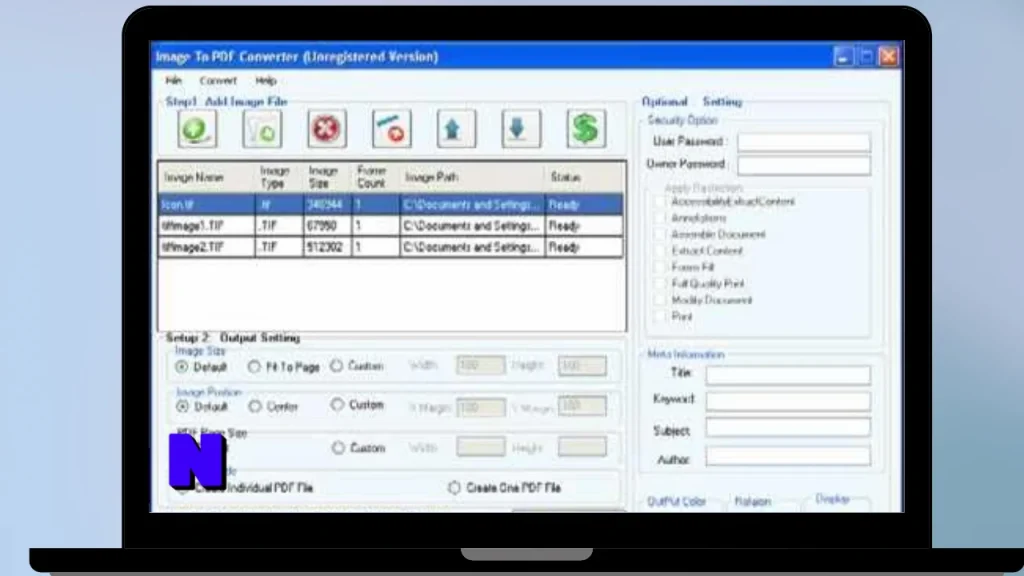Screen dimensions: 1024x576
Task: Click the Keyword meta information field
Action: [788, 400]
